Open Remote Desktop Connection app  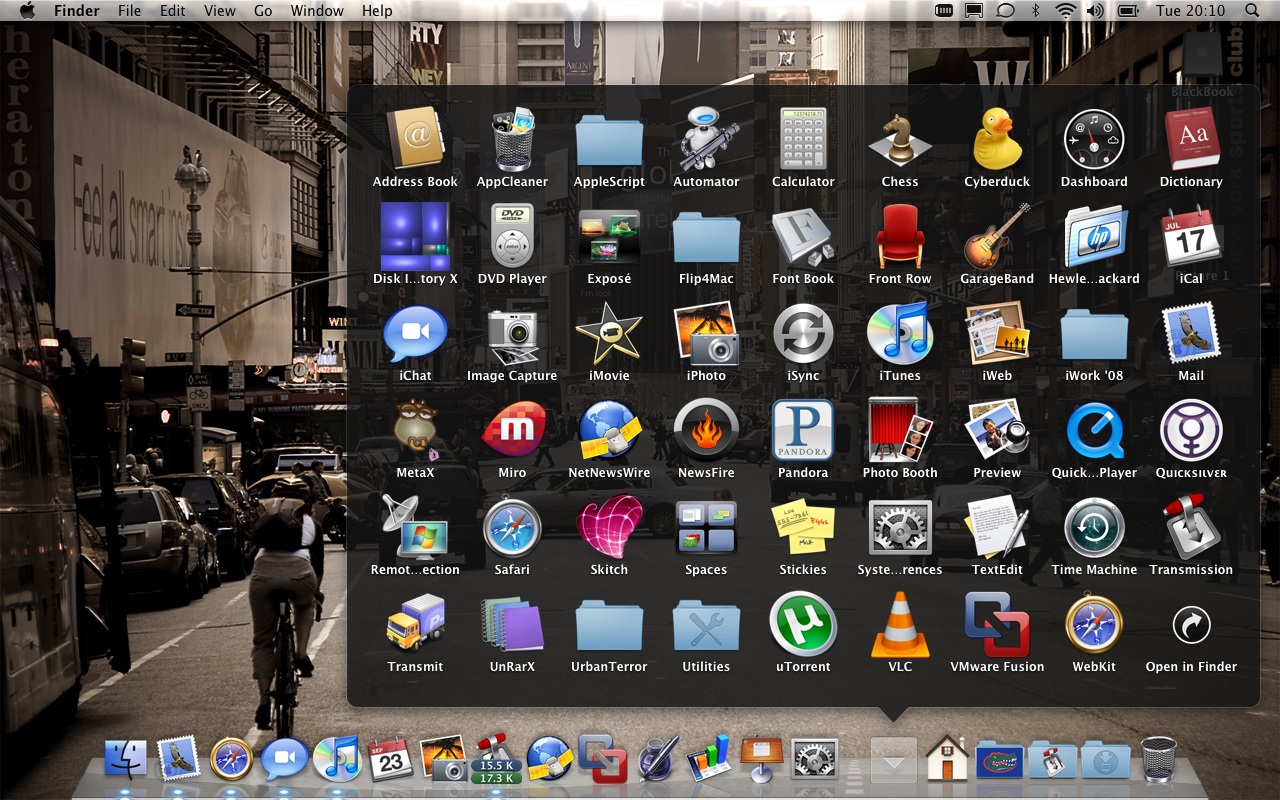415,526
